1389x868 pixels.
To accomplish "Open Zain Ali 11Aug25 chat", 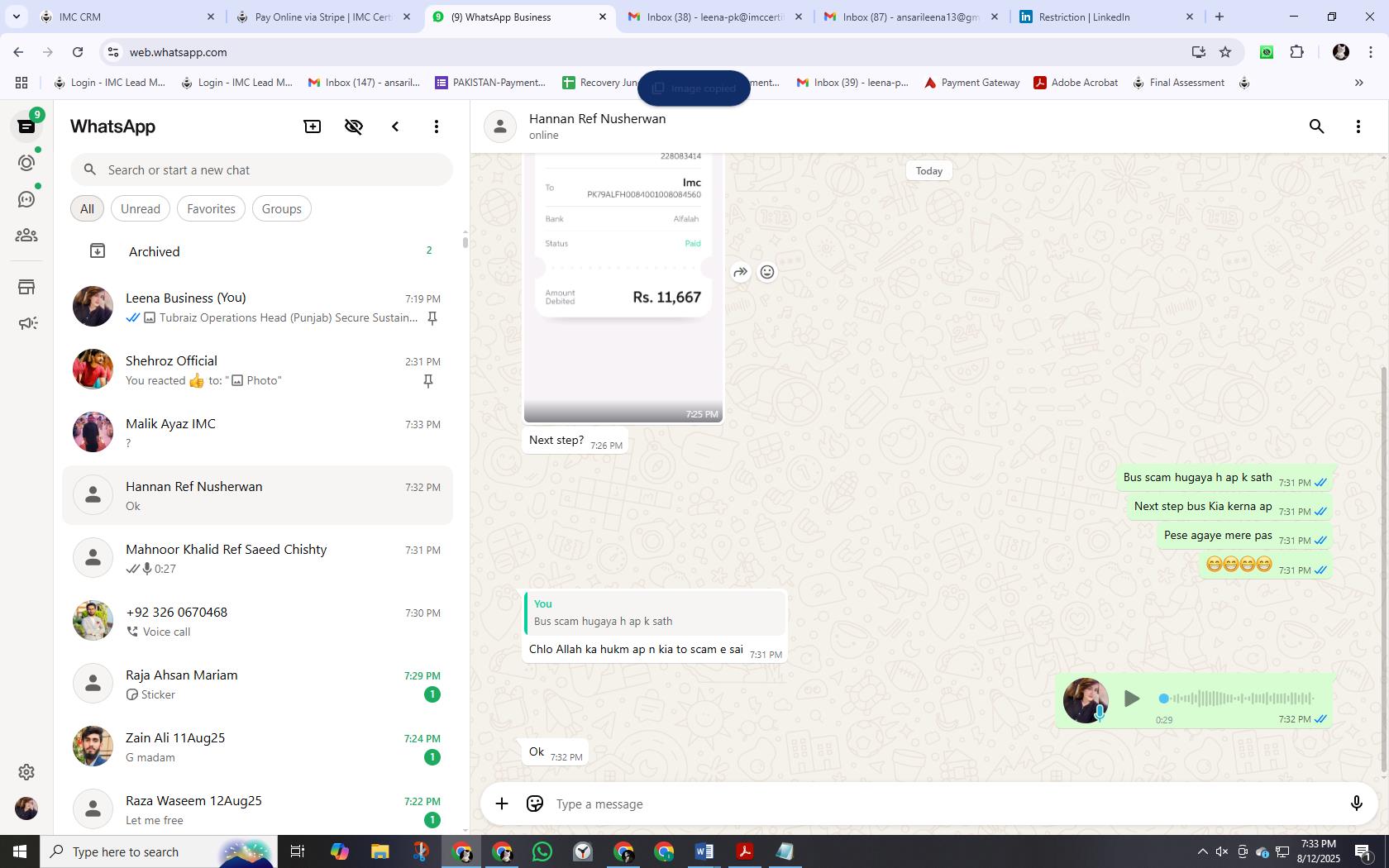I will point(258,746).
